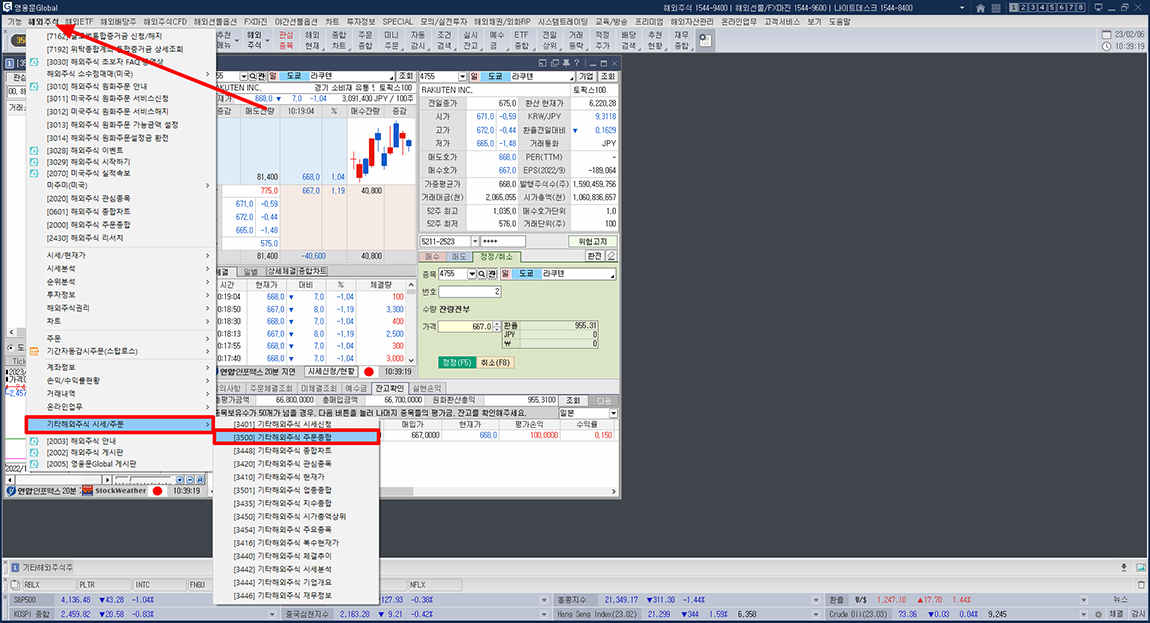This screenshot has width=1150, height=623.
Task: Switch to virtual screen number 2
Action: (1023, 7)
